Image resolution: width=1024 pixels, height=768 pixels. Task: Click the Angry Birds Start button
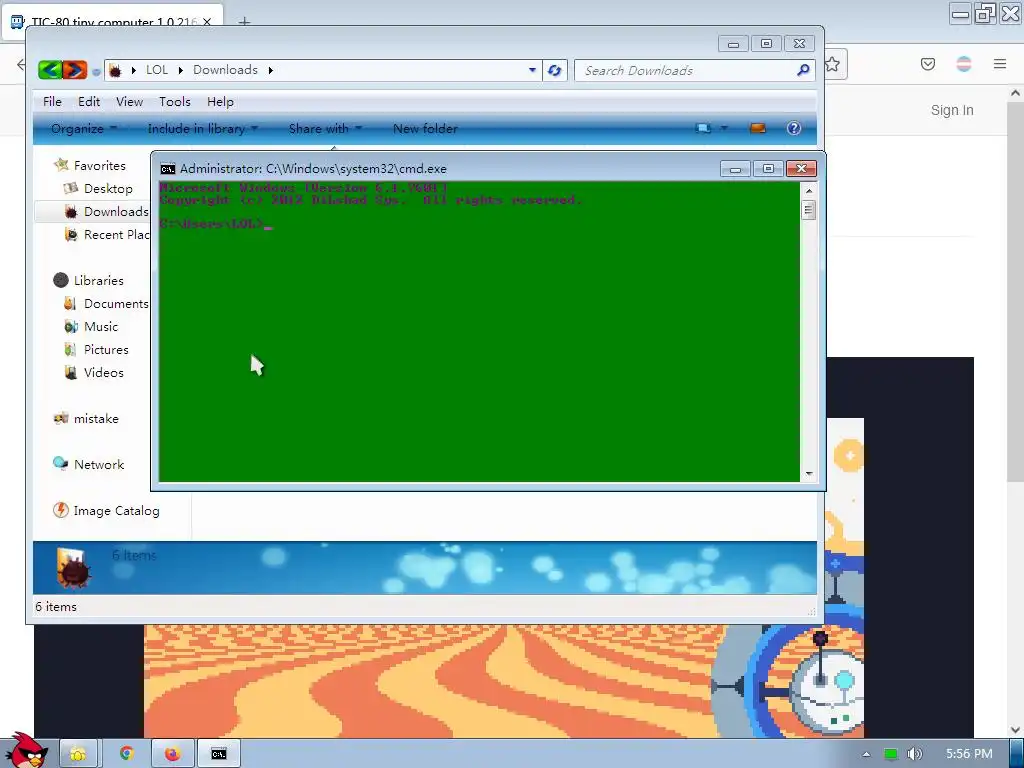(26, 750)
